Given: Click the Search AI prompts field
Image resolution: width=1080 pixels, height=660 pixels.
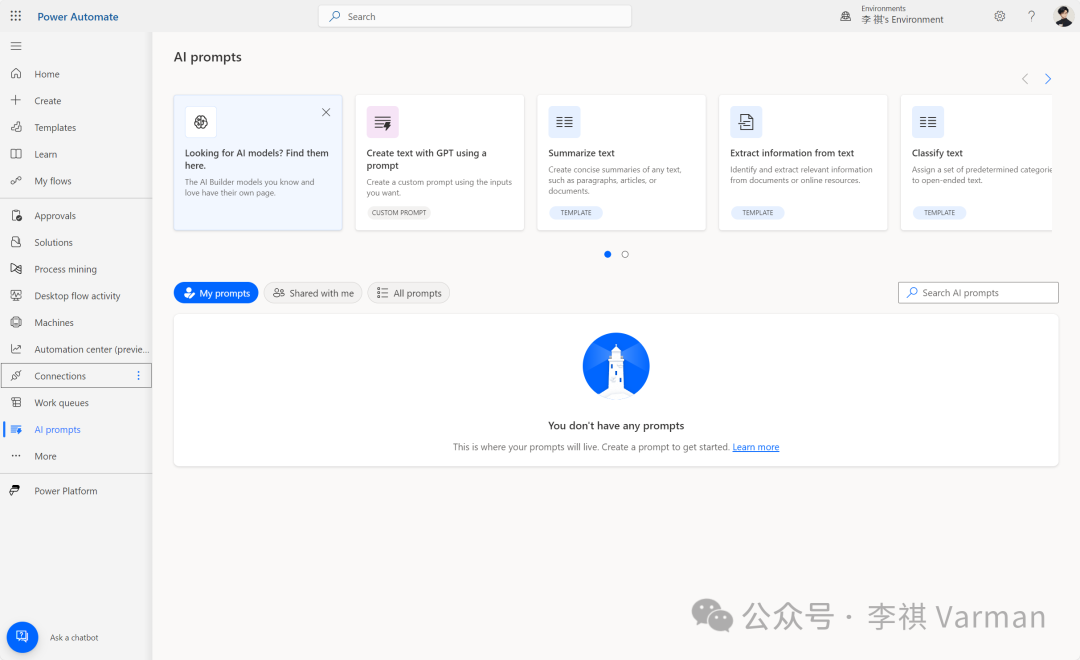Looking at the screenshot, I should click(x=978, y=293).
